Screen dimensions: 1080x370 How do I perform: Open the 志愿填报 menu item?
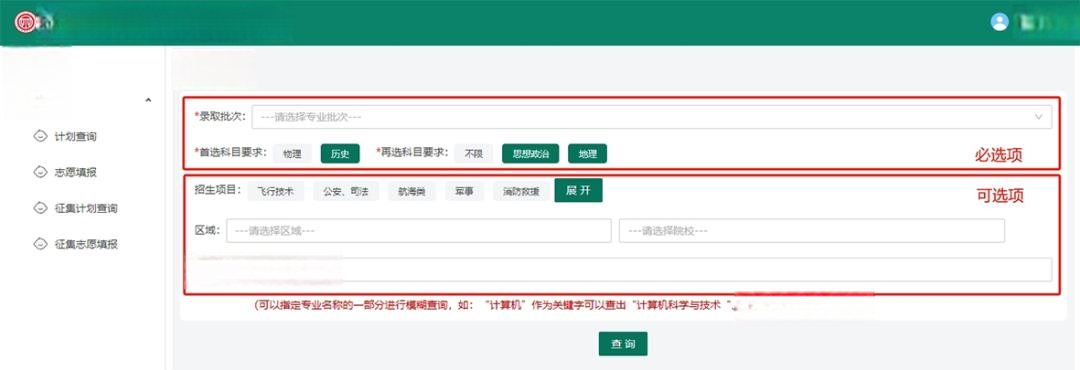click(76, 172)
